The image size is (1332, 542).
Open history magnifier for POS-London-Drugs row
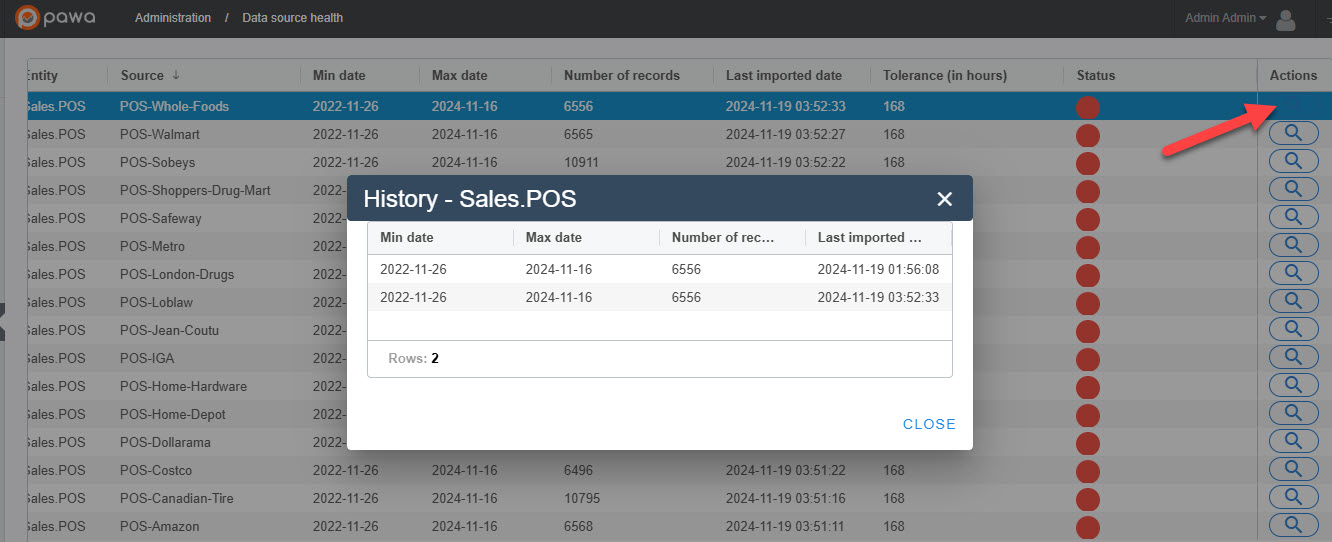[1293, 273]
